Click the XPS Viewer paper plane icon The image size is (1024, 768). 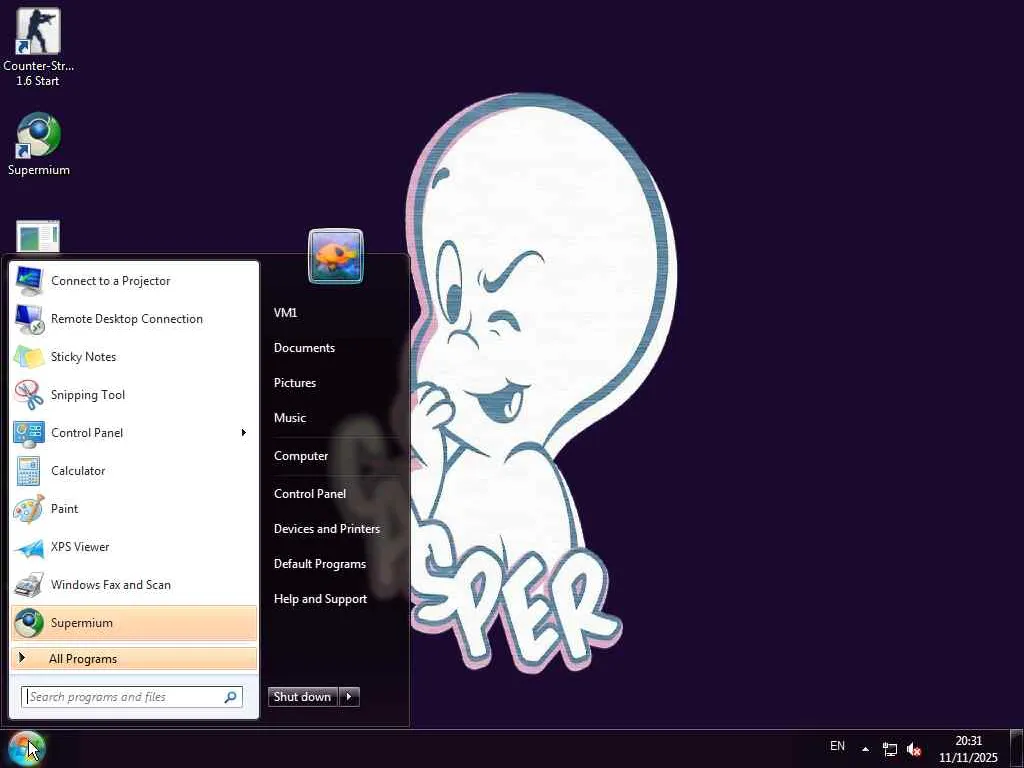[29, 547]
